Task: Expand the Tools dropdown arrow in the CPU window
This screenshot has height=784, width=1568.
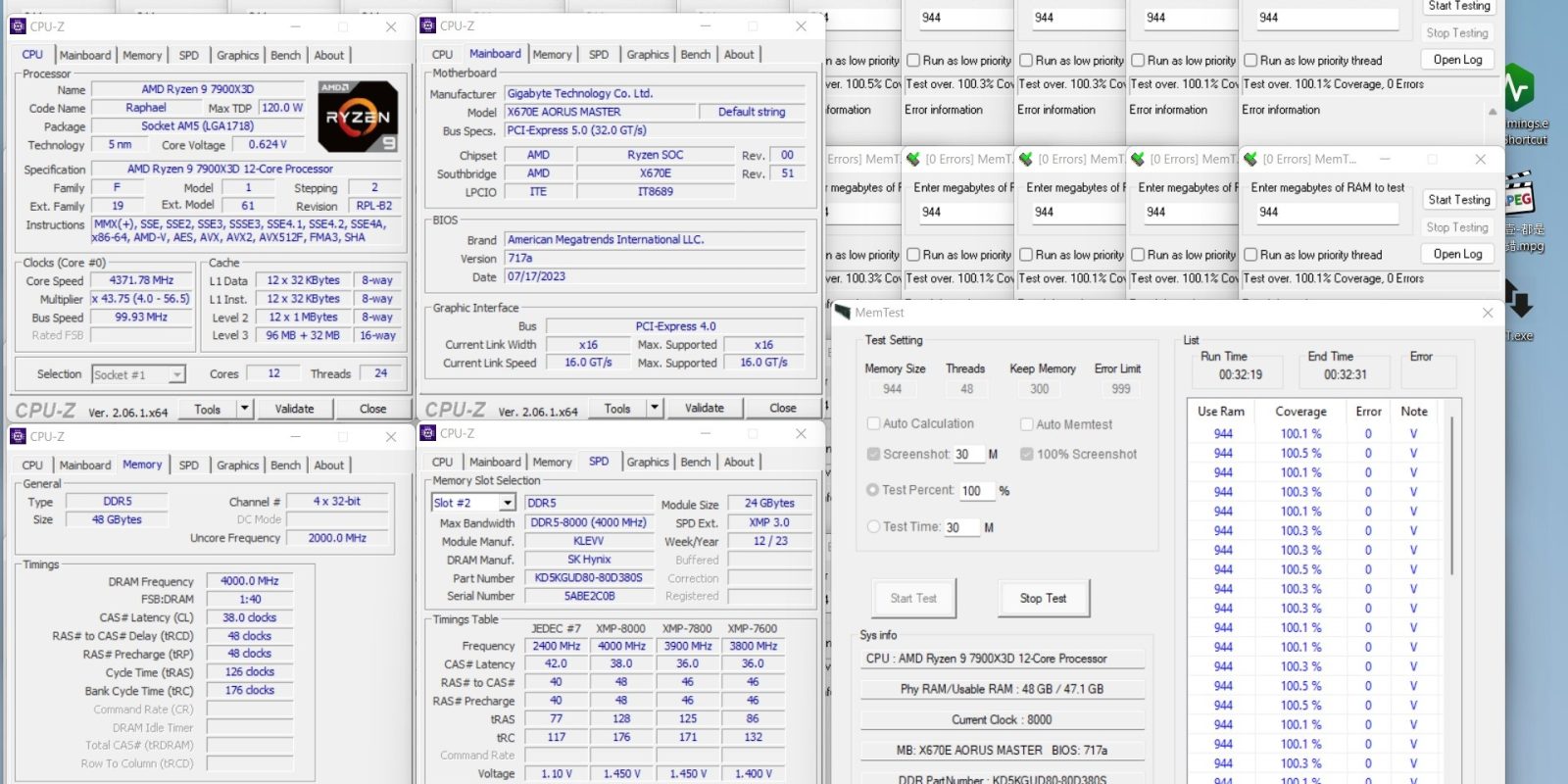Action: point(245,409)
